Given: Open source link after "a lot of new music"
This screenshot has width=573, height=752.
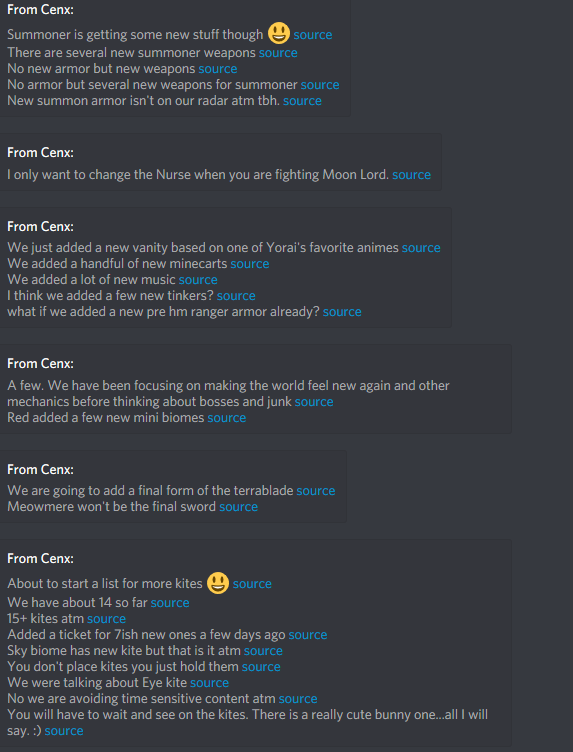Looking at the screenshot, I should point(198,280).
